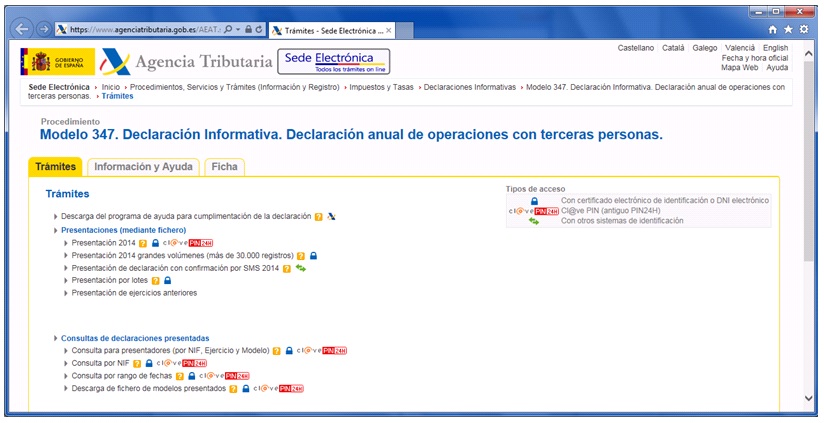Switch to the Ficha tab
This screenshot has height=423, width=824.
pyautogui.click(x=224, y=167)
